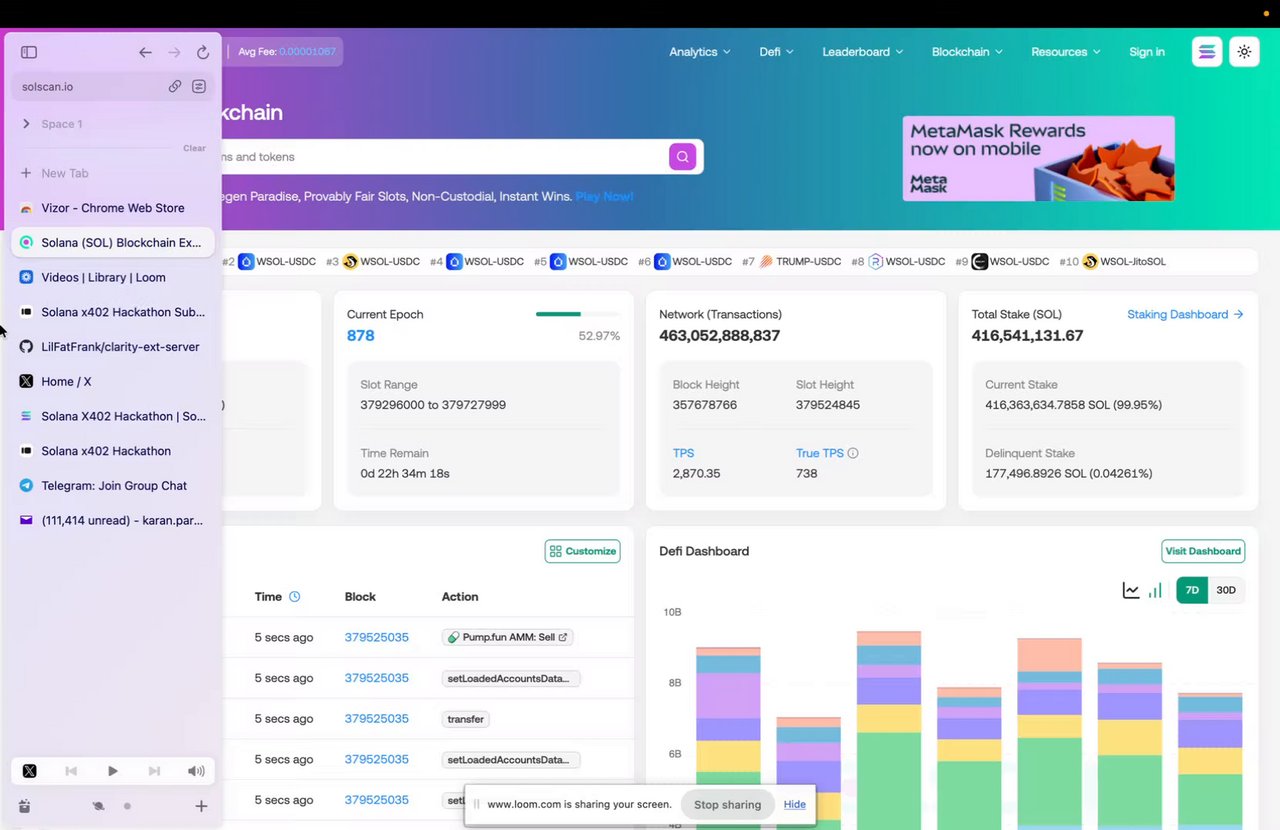Open the MetaMask Rewards banner ad
1280x830 pixels.
click(x=1038, y=158)
